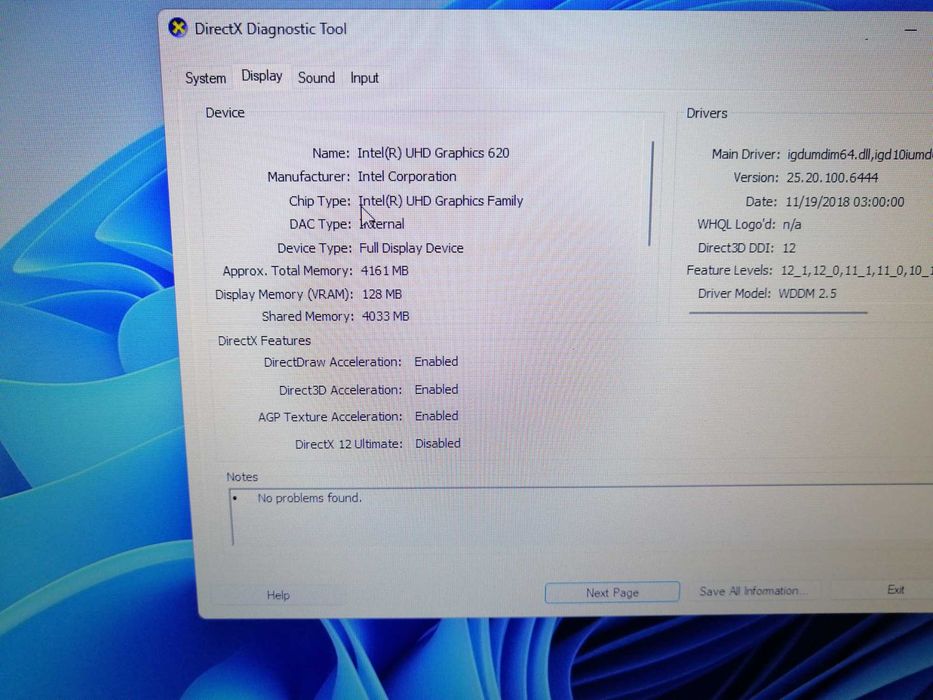Click the driver version '25.20.100.6444'
This screenshot has width=933, height=700.
(832, 177)
